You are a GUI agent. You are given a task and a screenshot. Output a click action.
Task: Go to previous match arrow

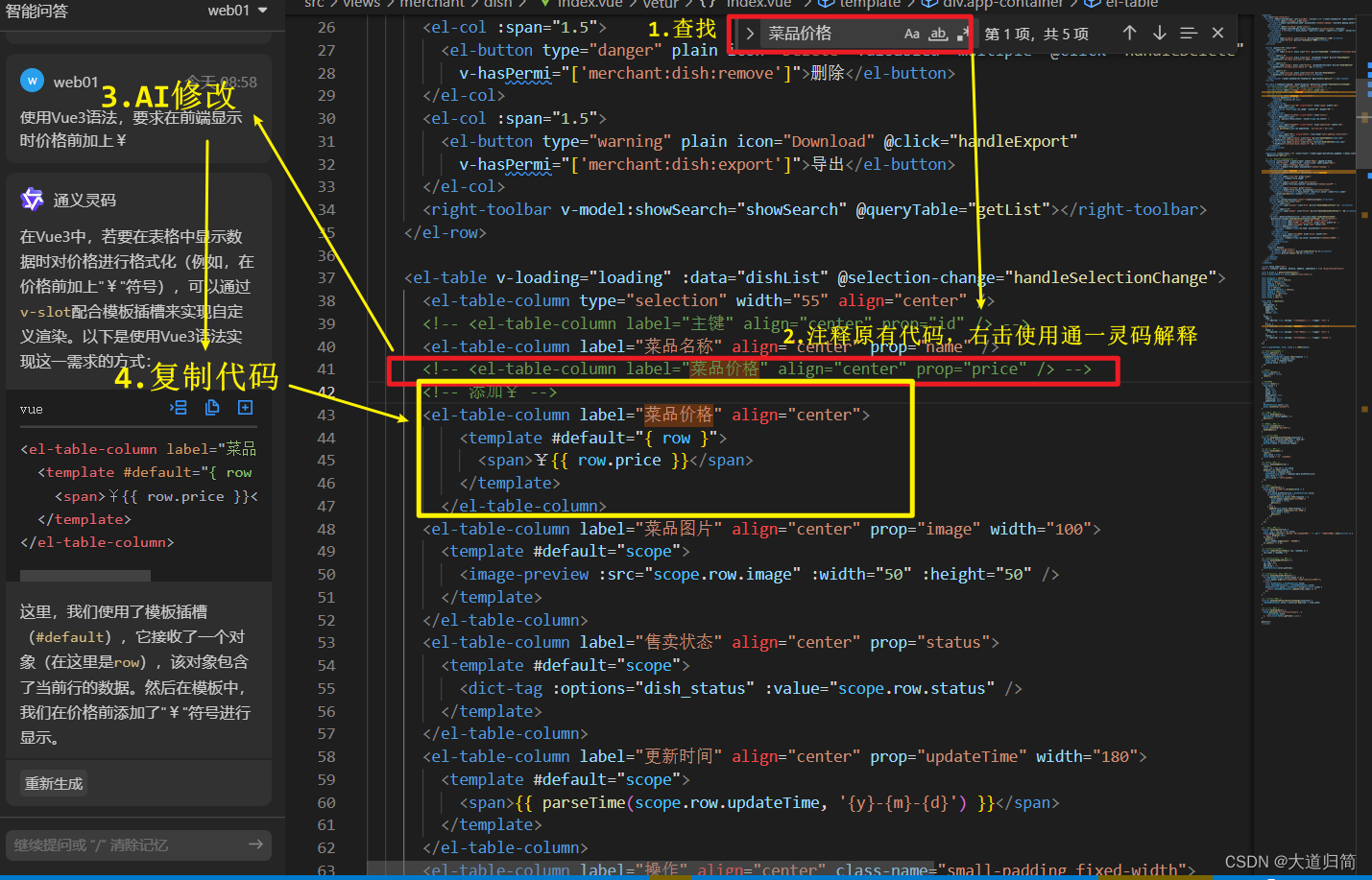point(1129,34)
